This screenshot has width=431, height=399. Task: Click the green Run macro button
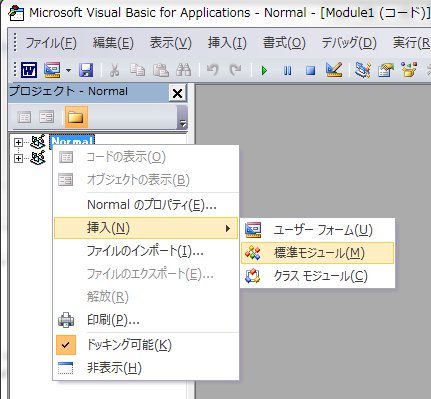click(x=264, y=70)
